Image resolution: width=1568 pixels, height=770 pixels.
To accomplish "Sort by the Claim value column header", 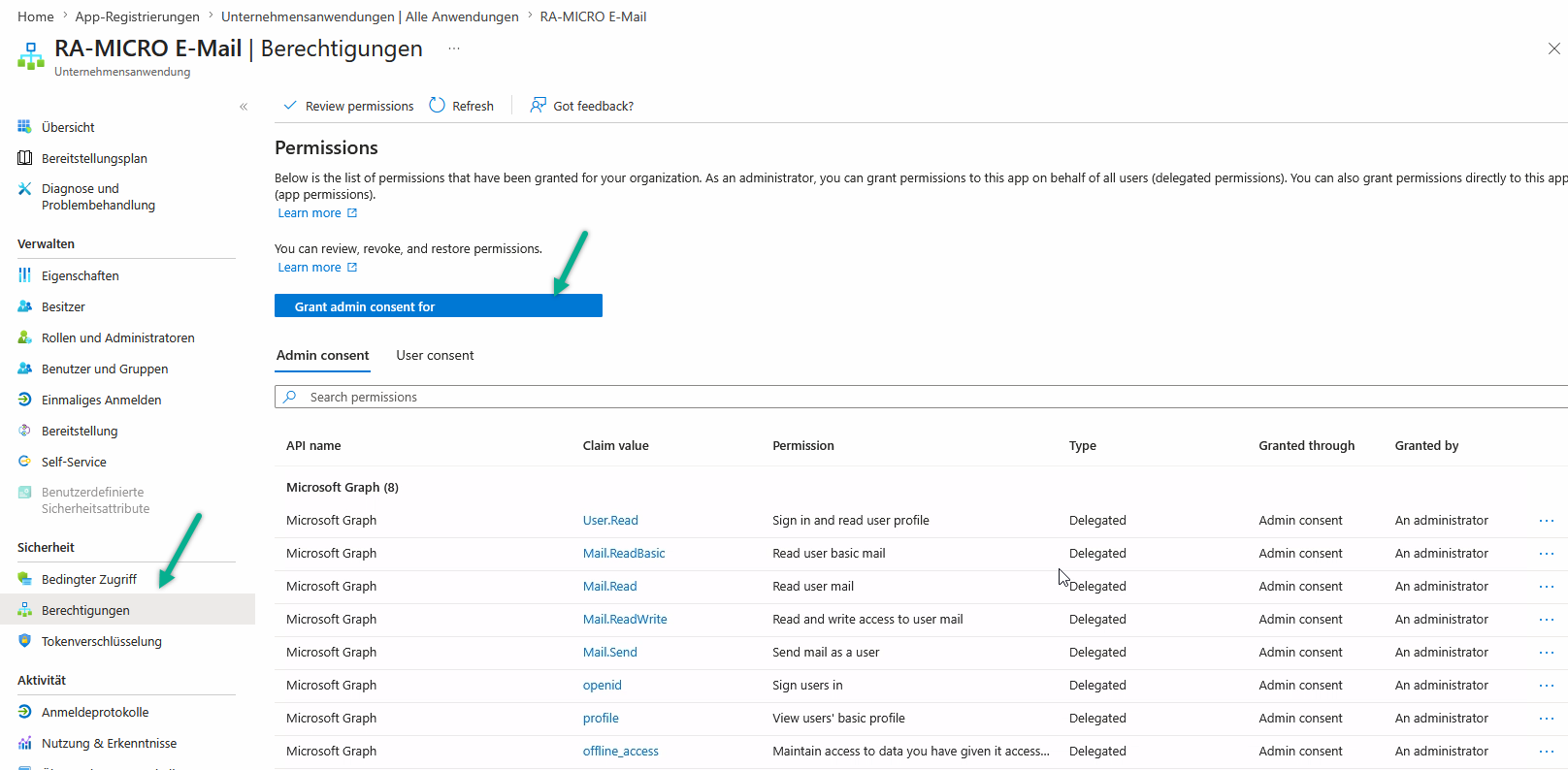I will pyautogui.click(x=616, y=446).
